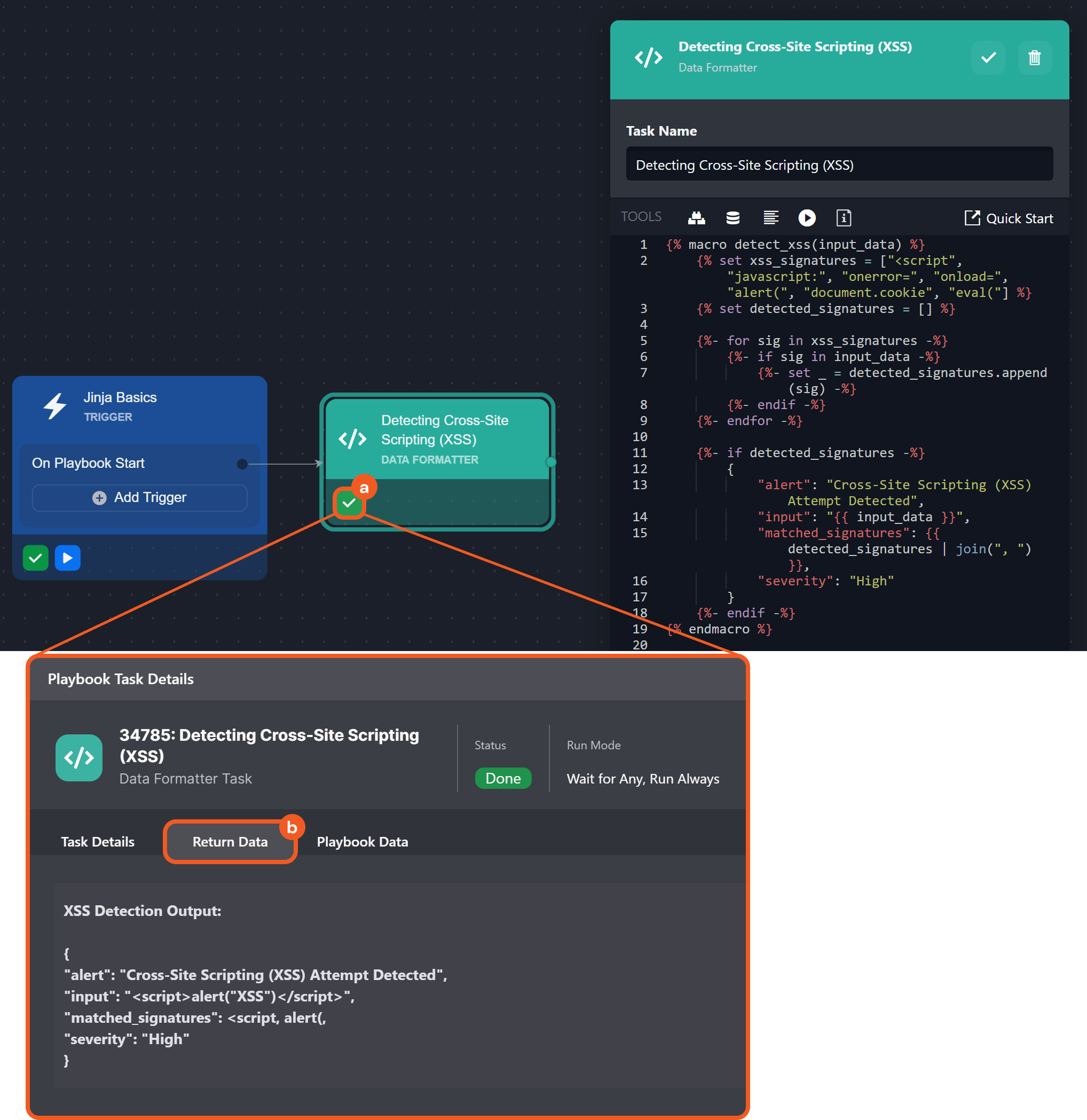Click green checkmark under Jinja Basics trigger

(35, 558)
